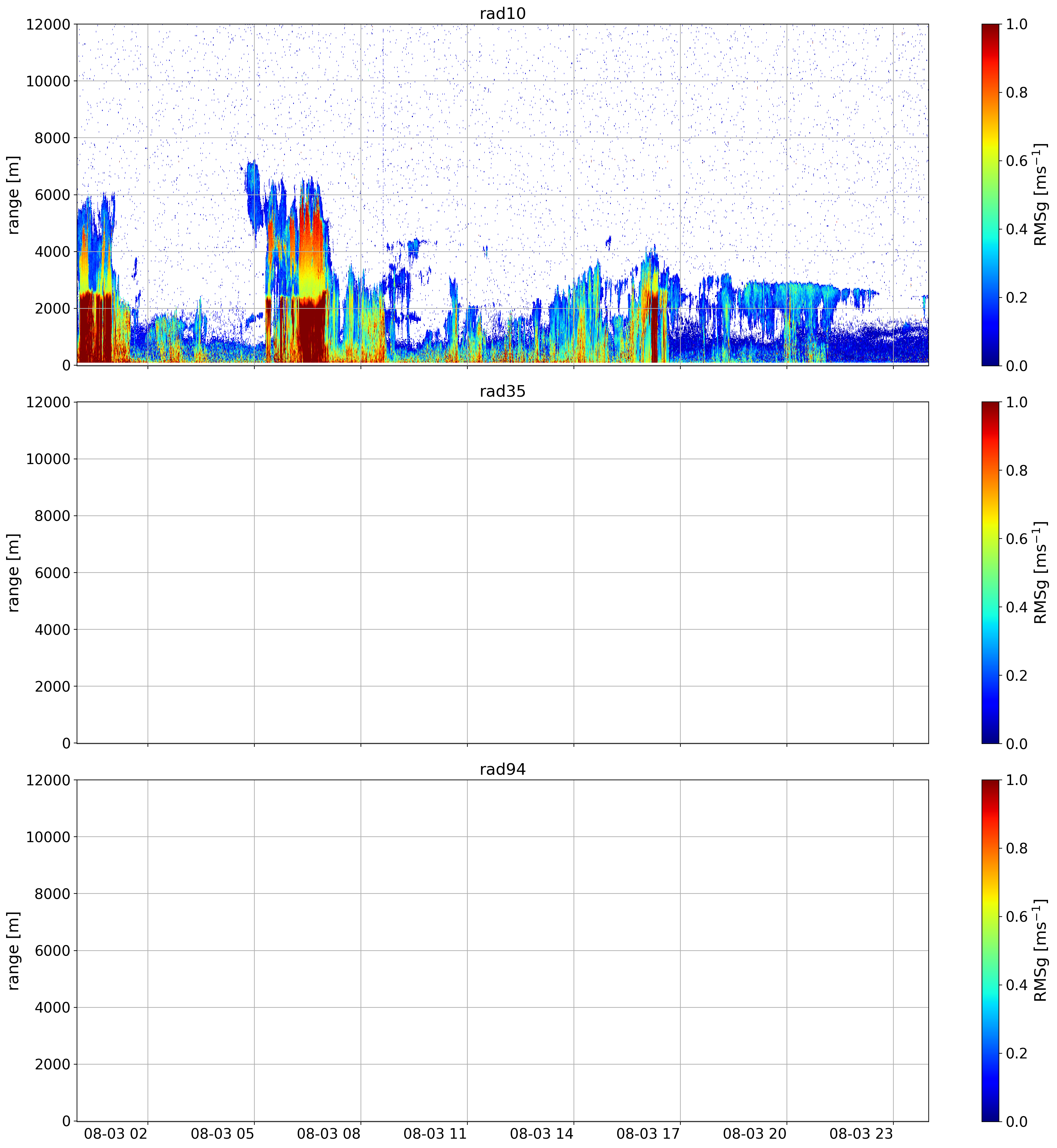Click the rad94 colorbar gradient
The image size is (1057, 1148).
[990, 951]
